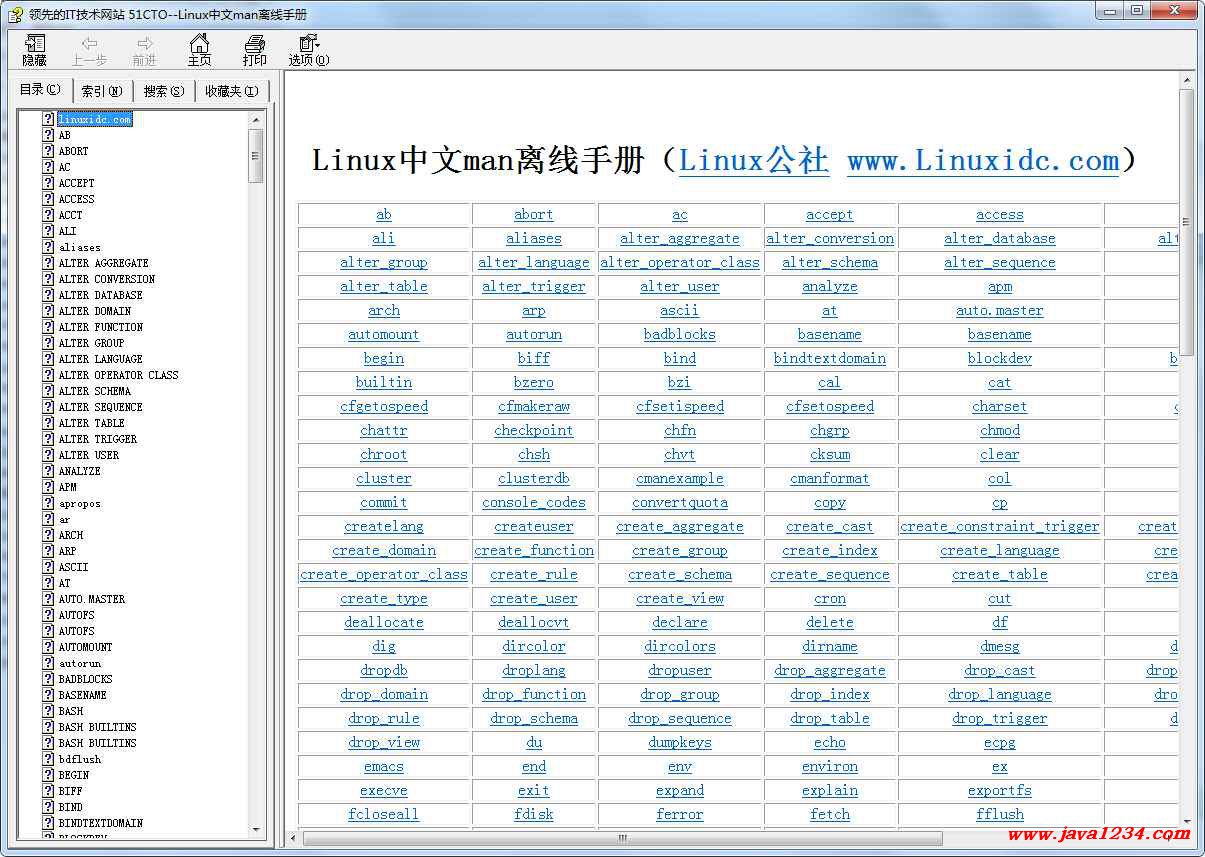Open the clusterdb link
Image resolution: width=1205 pixels, height=857 pixels.
tap(534, 479)
